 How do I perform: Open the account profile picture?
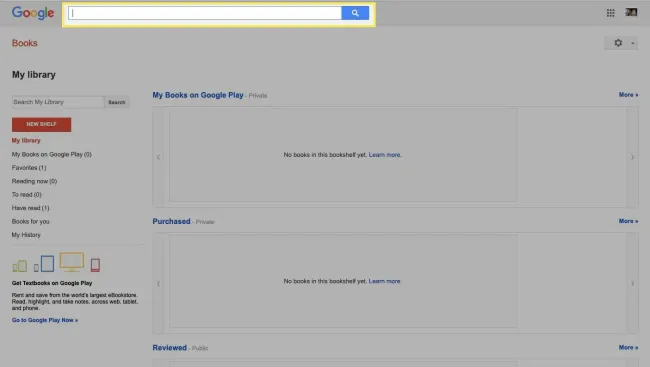click(x=631, y=12)
